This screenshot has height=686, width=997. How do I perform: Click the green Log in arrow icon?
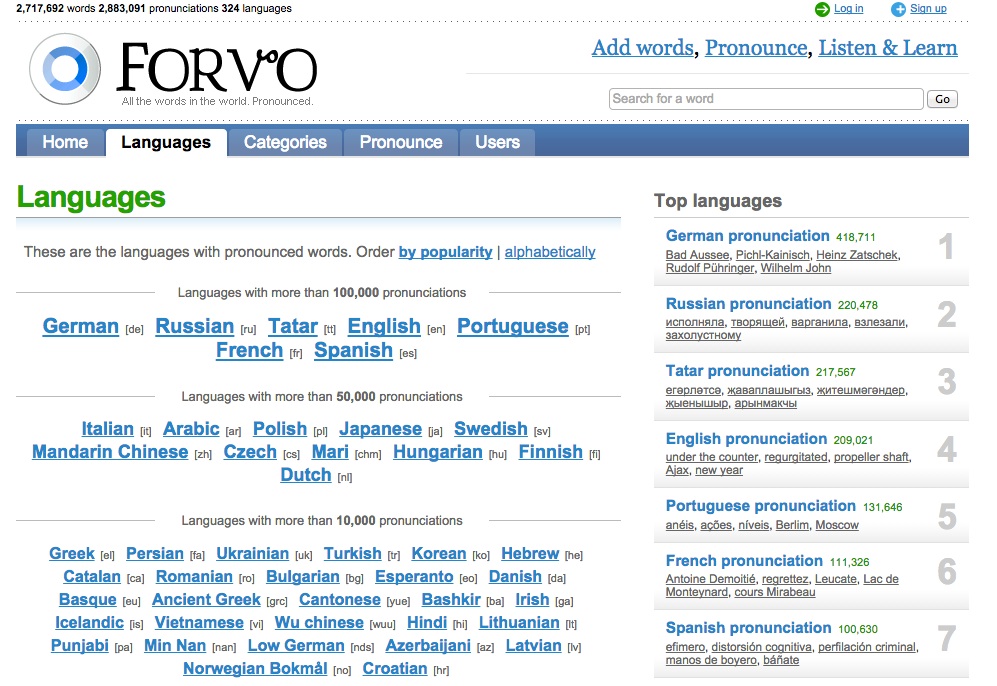click(x=822, y=9)
